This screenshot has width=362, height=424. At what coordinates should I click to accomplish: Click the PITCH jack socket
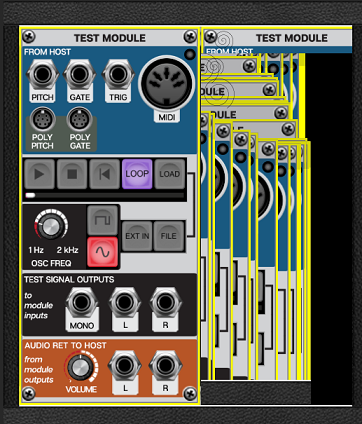(x=42, y=74)
